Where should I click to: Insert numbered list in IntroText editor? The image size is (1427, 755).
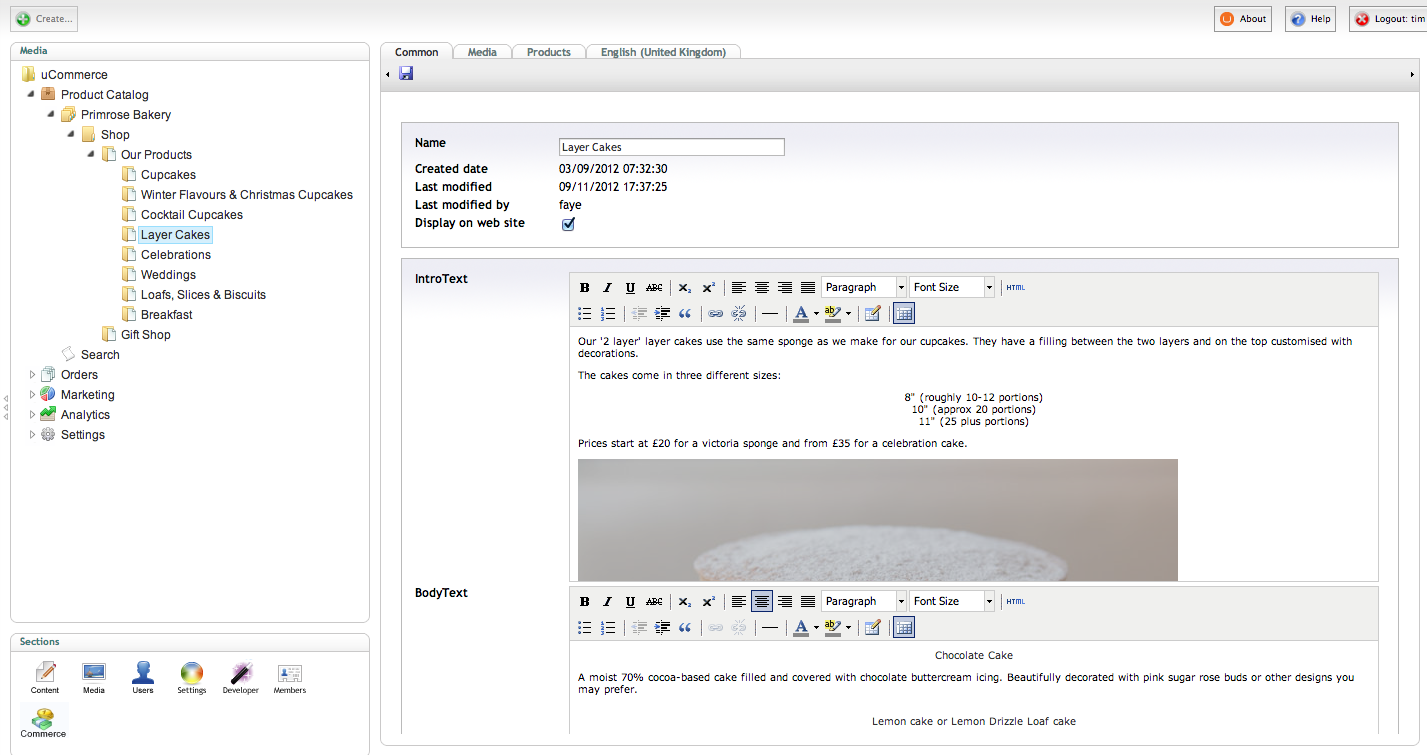pyautogui.click(x=607, y=313)
